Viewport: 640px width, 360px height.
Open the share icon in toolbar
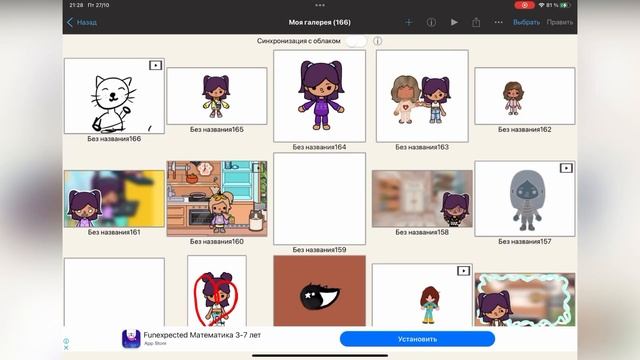pyautogui.click(x=476, y=22)
